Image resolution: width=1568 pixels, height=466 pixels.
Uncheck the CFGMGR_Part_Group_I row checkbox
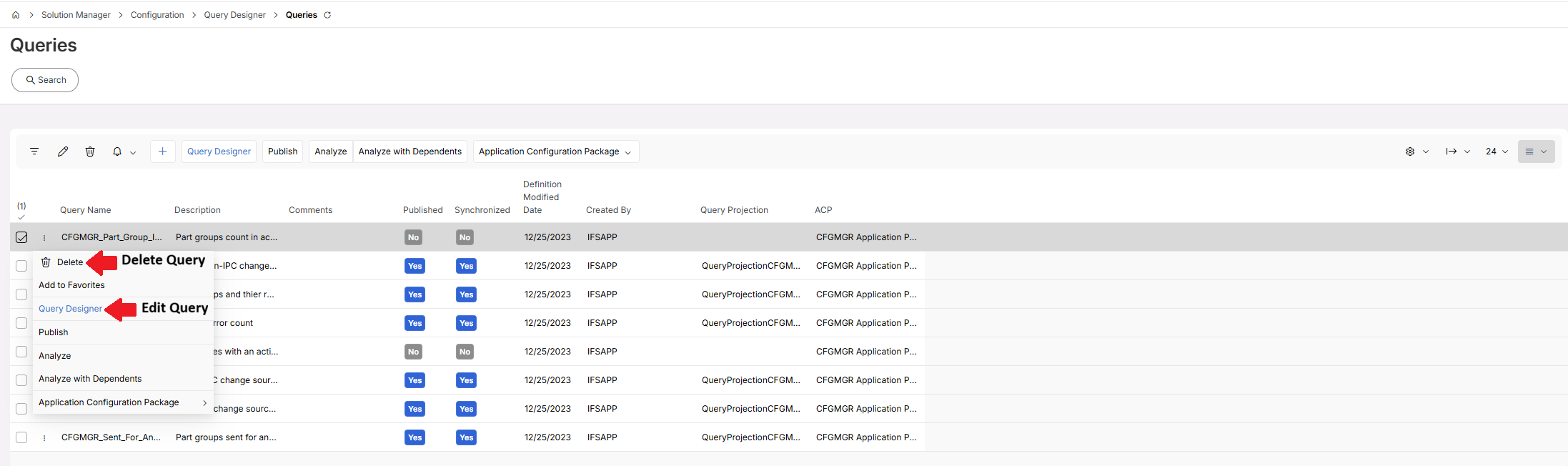coord(21,237)
